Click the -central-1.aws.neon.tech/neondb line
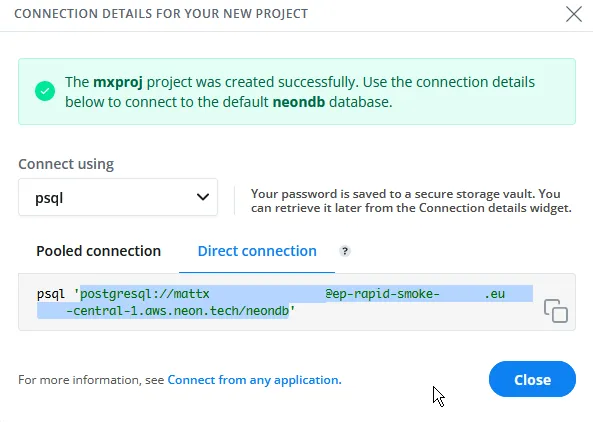The image size is (593, 422). click(x=178, y=310)
